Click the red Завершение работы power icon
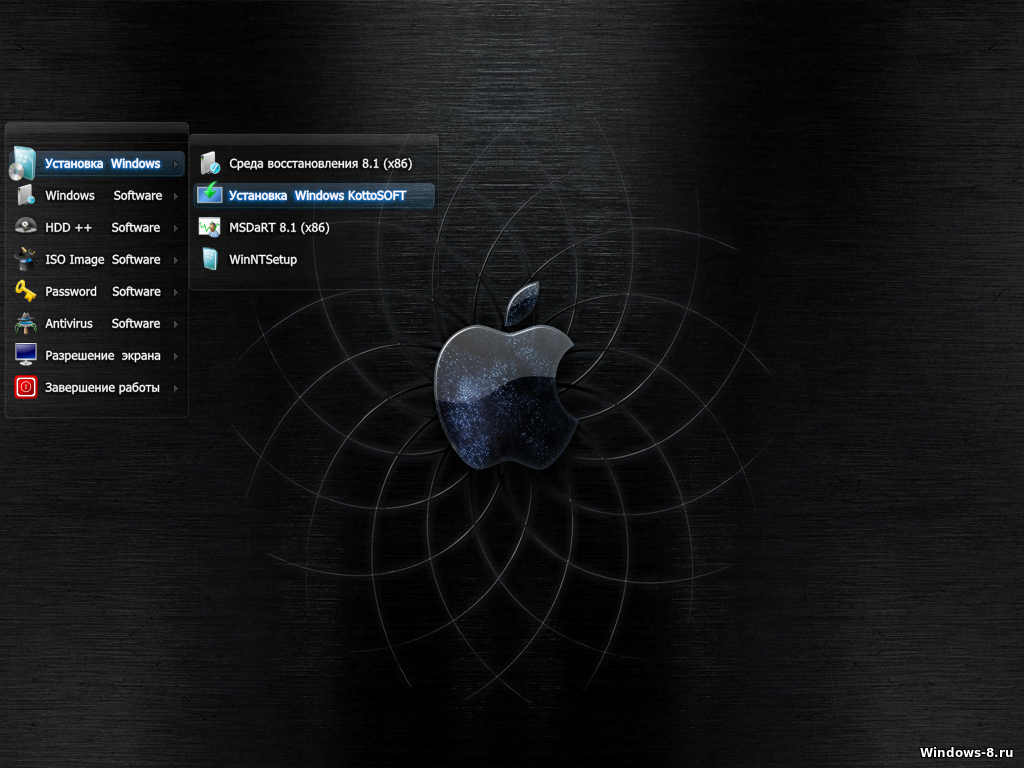Image resolution: width=1024 pixels, height=768 pixels. 25,387
